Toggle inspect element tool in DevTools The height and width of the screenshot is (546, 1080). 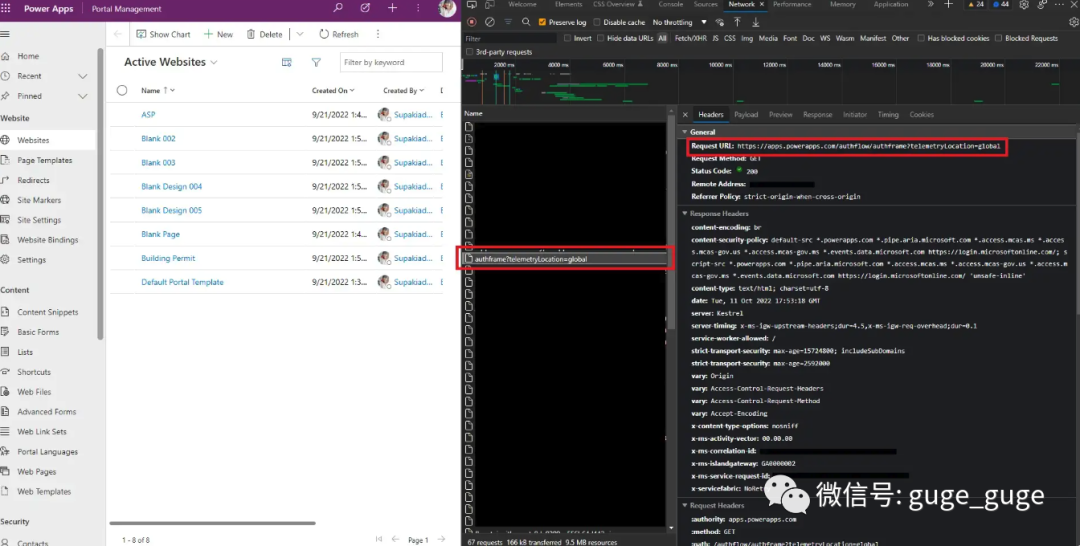(472, 4)
